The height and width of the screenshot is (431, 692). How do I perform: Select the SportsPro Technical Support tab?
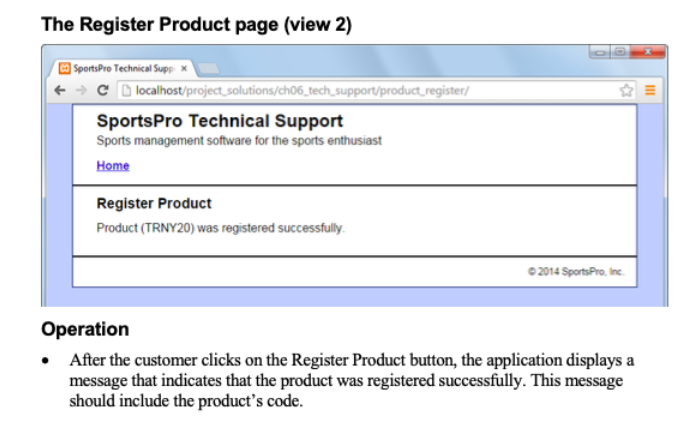(122, 68)
